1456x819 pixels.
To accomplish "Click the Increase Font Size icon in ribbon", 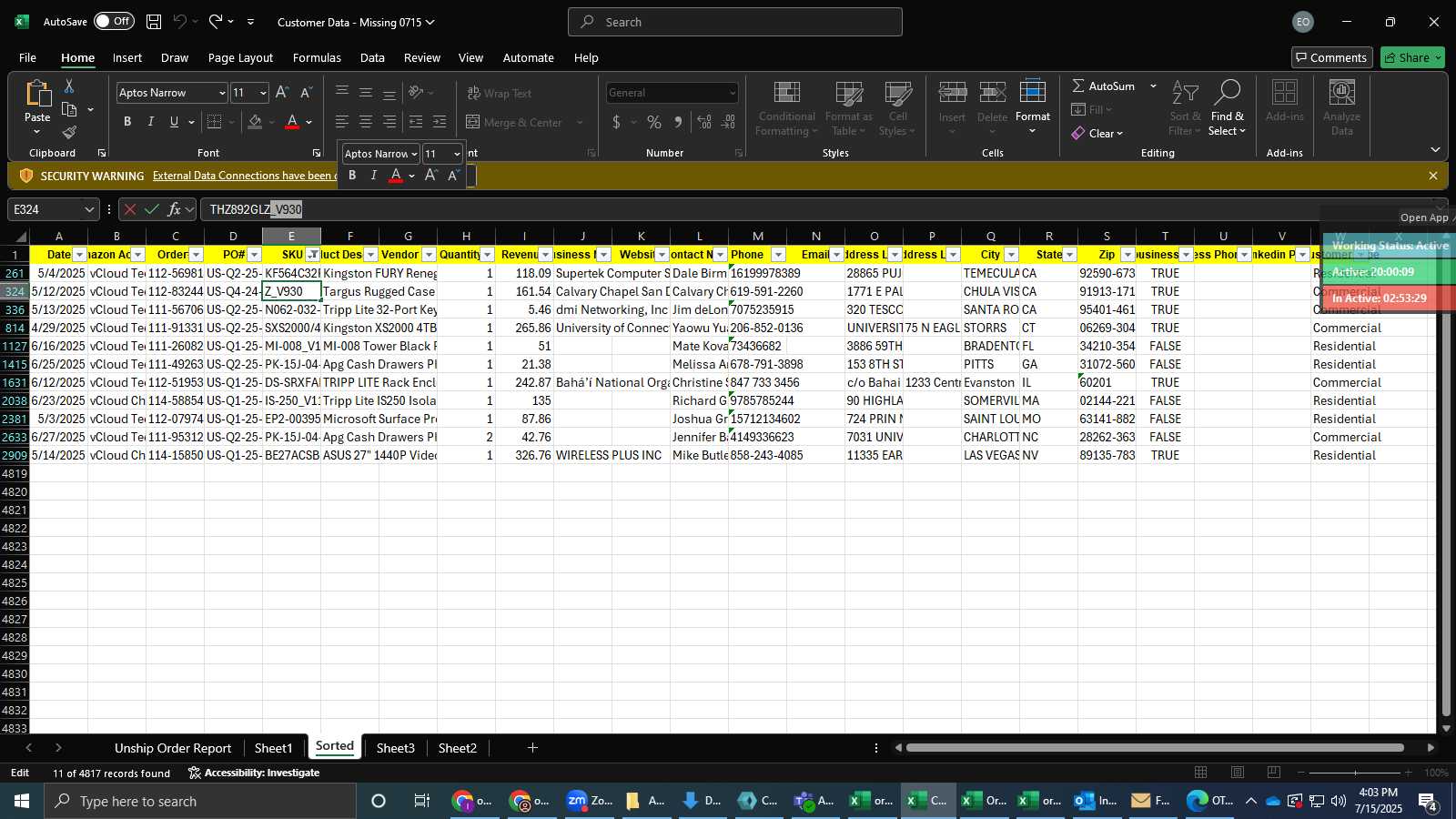I will pos(282,93).
